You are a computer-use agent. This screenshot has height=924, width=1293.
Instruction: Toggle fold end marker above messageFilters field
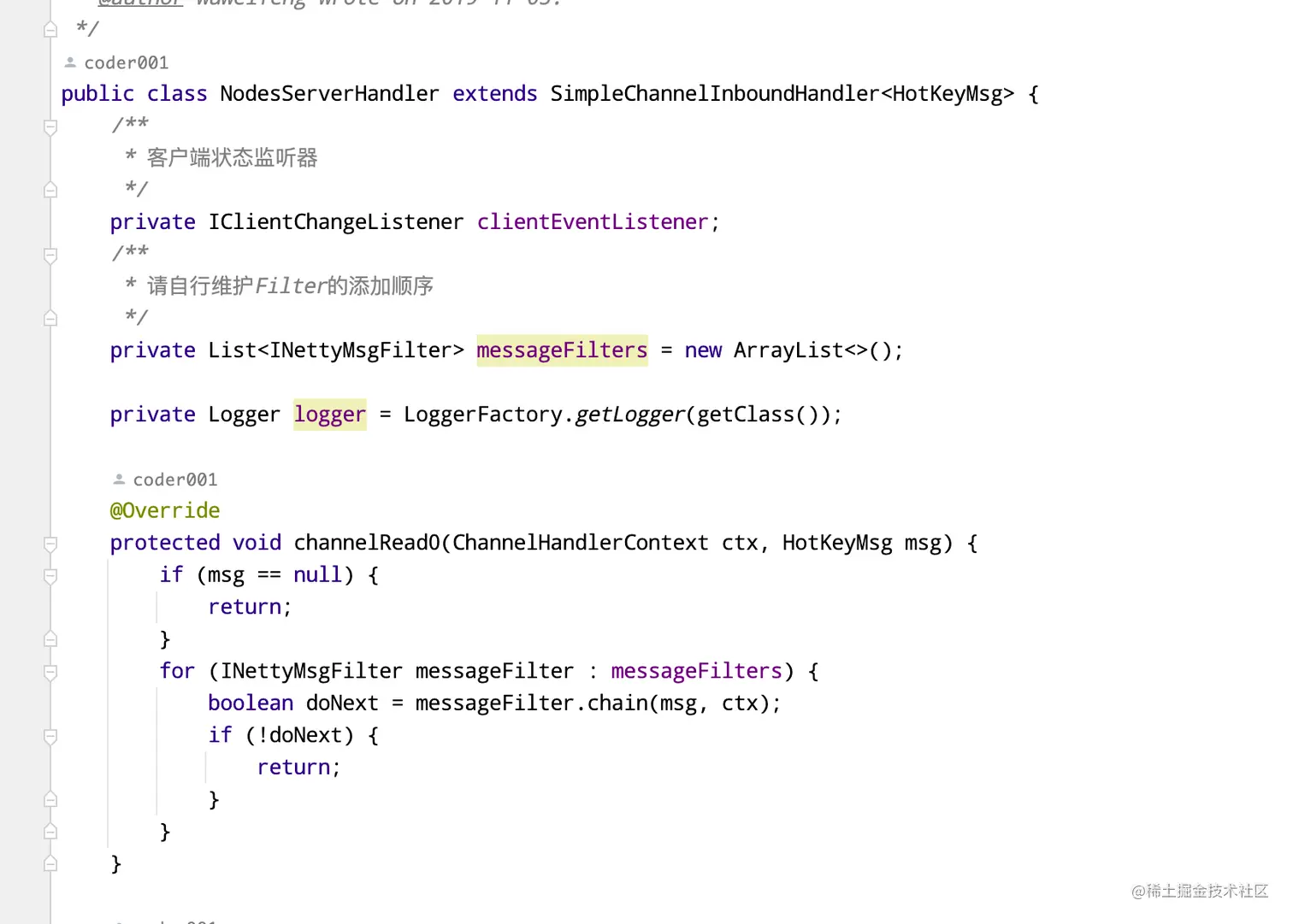pos(50,318)
